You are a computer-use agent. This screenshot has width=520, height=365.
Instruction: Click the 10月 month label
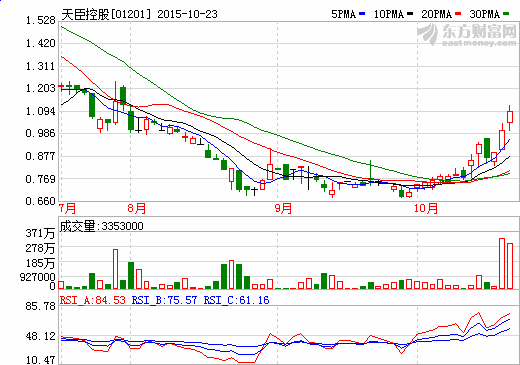426,209
